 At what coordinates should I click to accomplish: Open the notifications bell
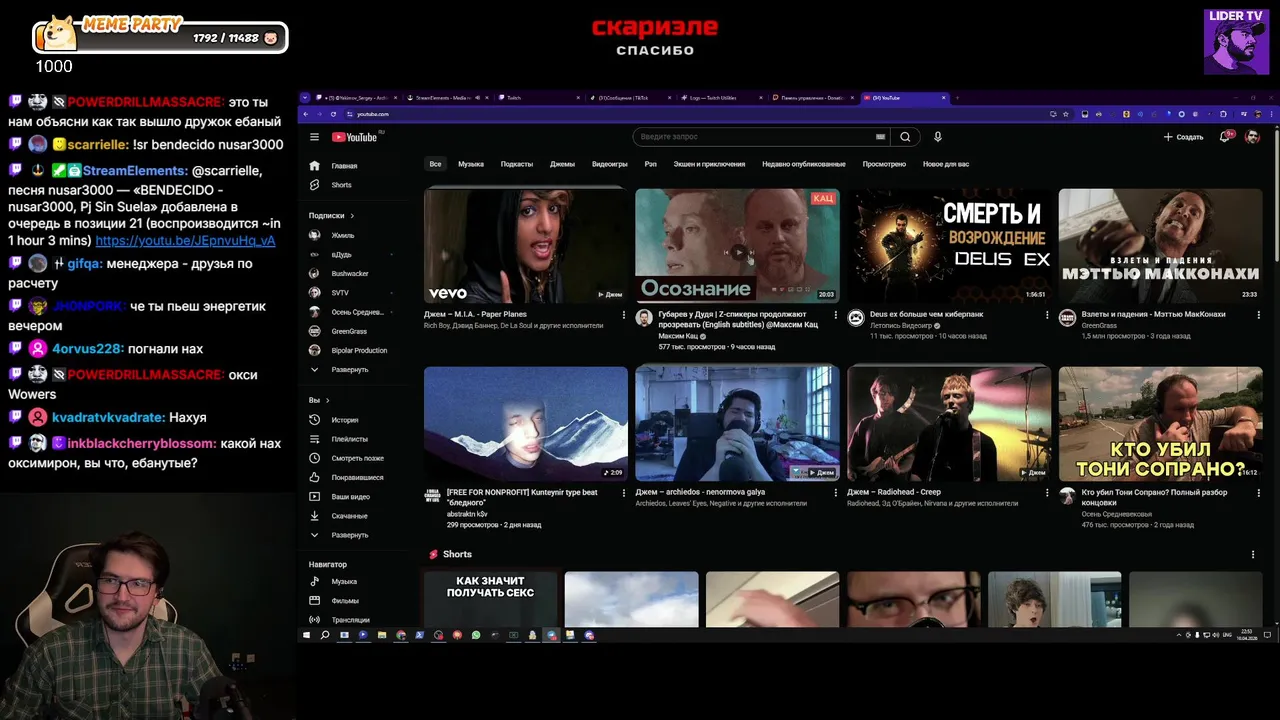(x=1225, y=137)
